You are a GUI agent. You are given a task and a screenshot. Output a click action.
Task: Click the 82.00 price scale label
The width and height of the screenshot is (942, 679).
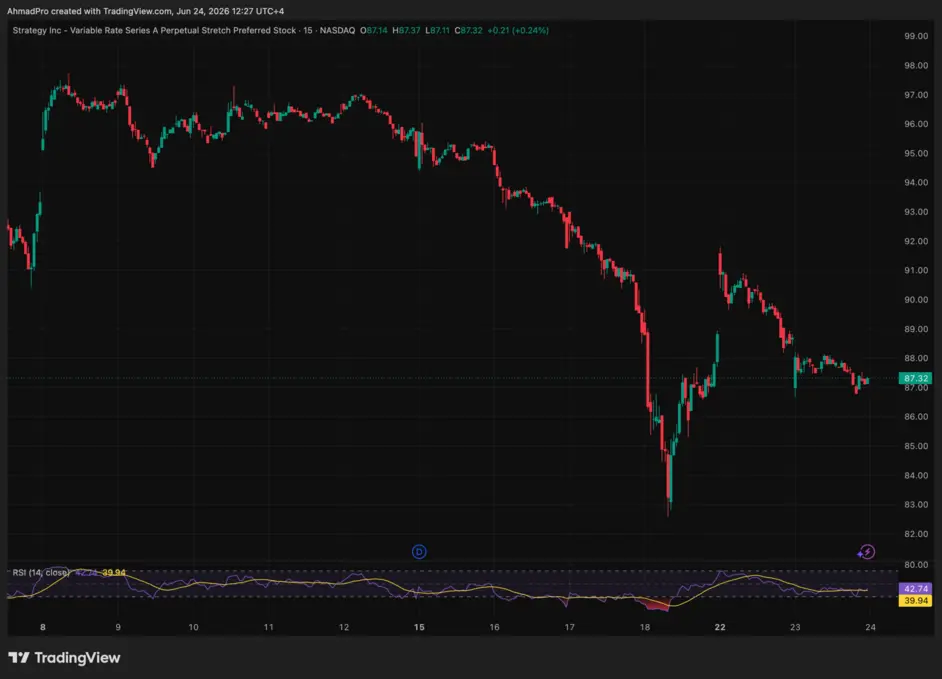[916, 534]
